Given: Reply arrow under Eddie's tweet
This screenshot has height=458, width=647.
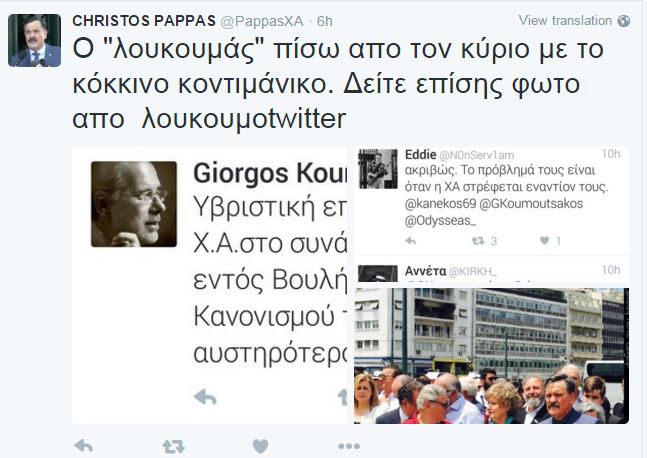Looking at the screenshot, I should pos(411,241).
